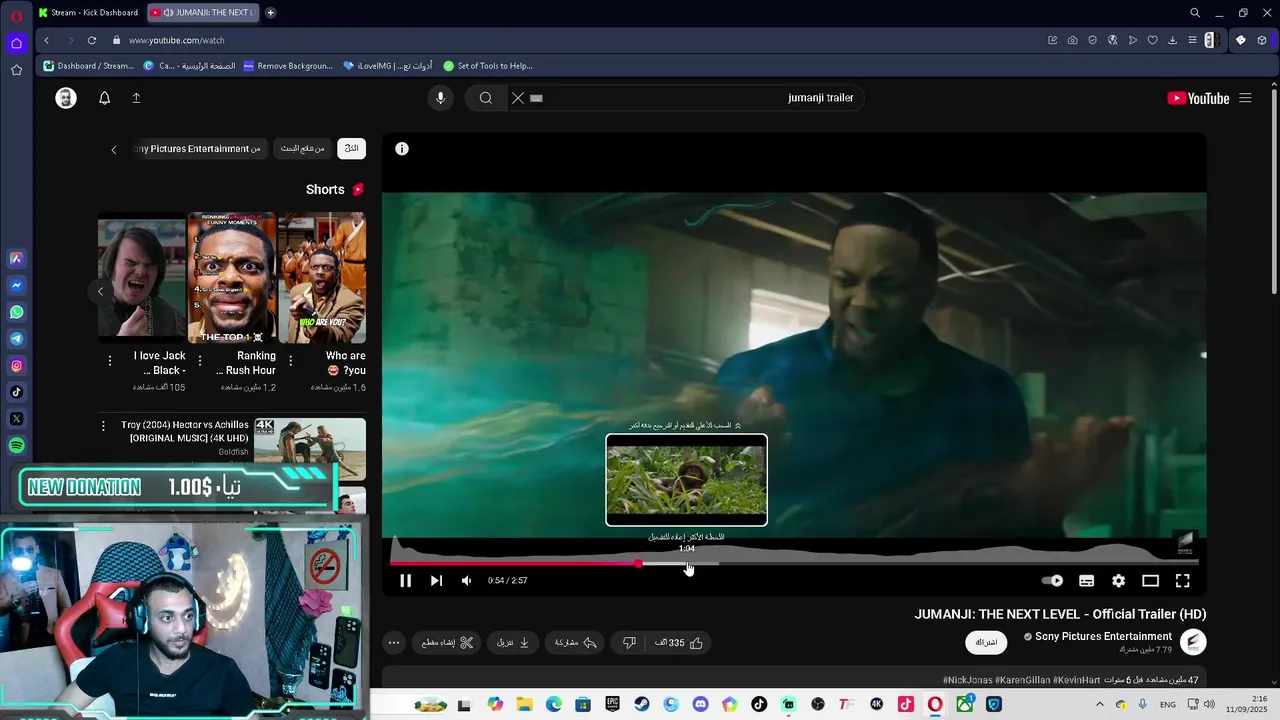
Task: Open a new browser tab
Action: pyautogui.click(x=270, y=13)
